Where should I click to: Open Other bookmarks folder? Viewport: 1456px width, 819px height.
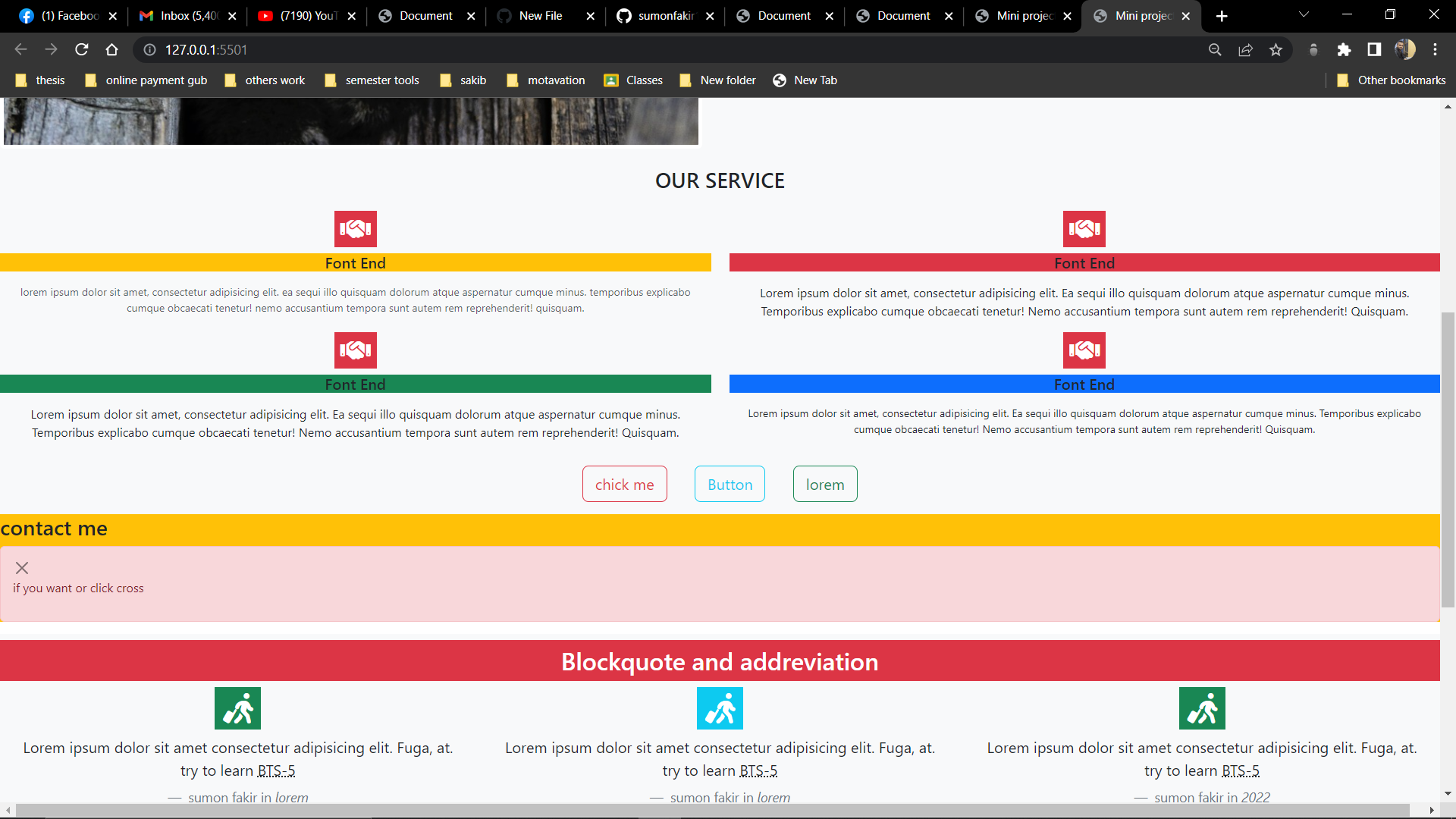point(1392,80)
